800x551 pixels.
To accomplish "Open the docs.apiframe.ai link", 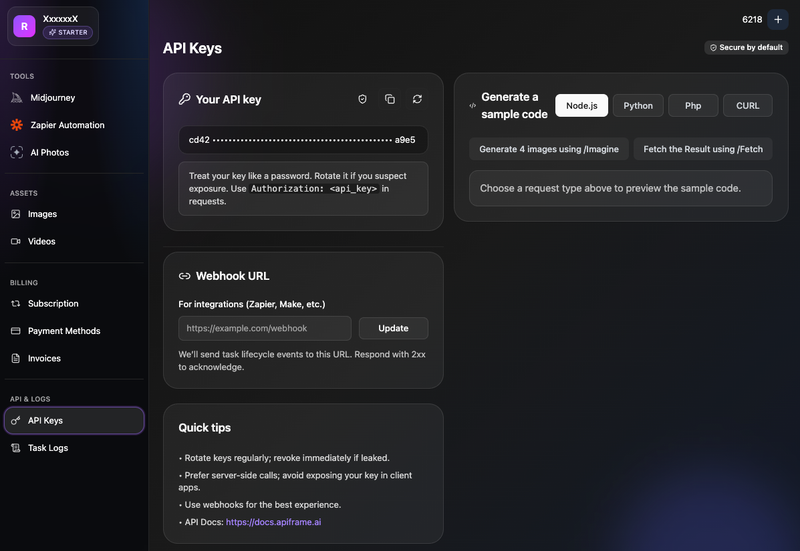I will coord(273,522).
